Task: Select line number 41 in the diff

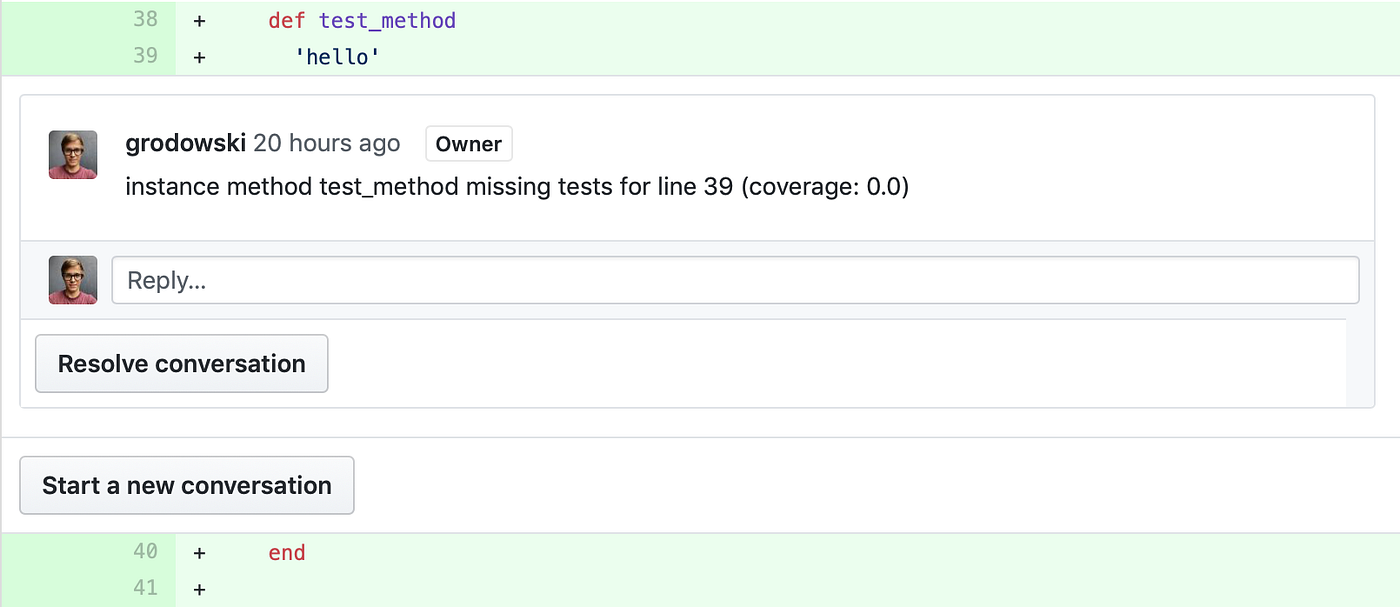Action: pos(145,588)
